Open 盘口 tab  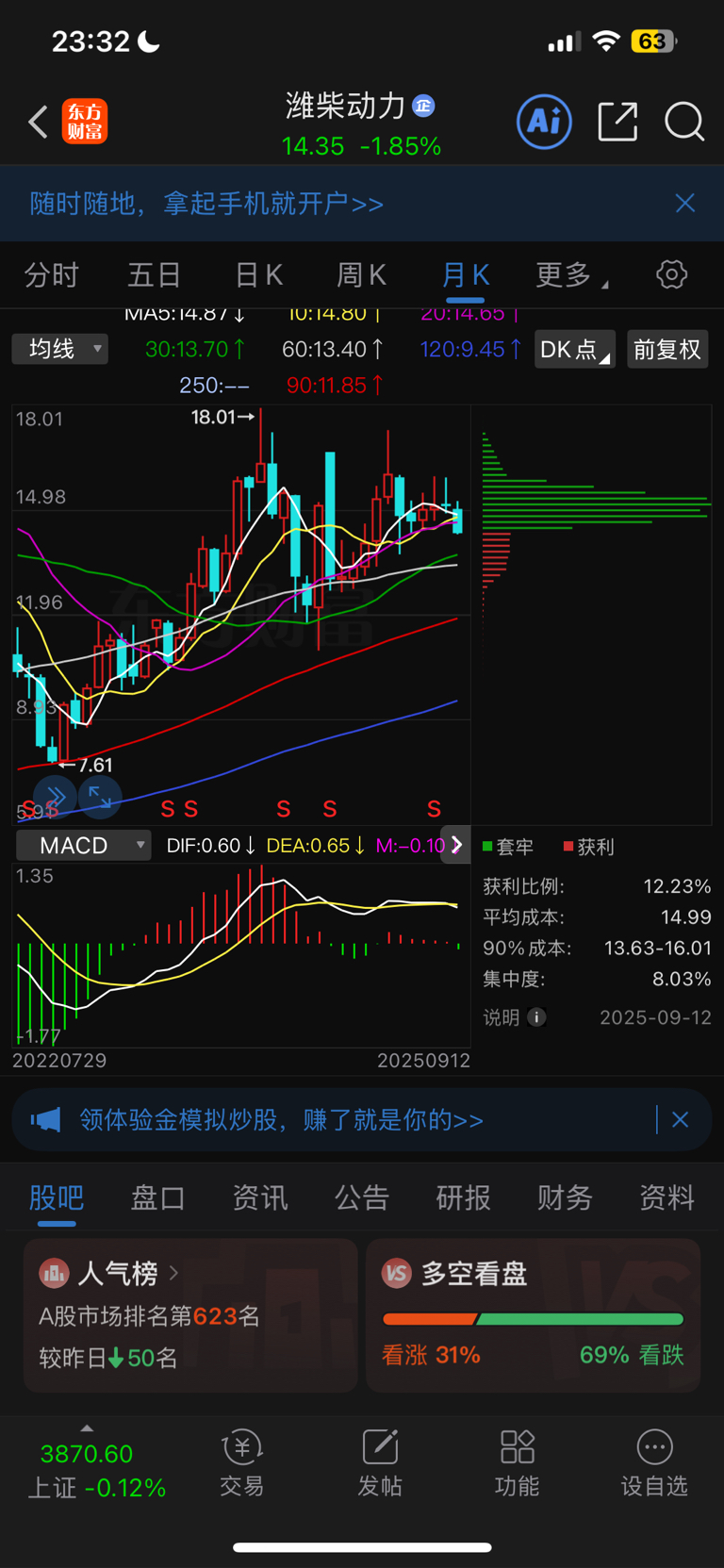coord(158,1197)
